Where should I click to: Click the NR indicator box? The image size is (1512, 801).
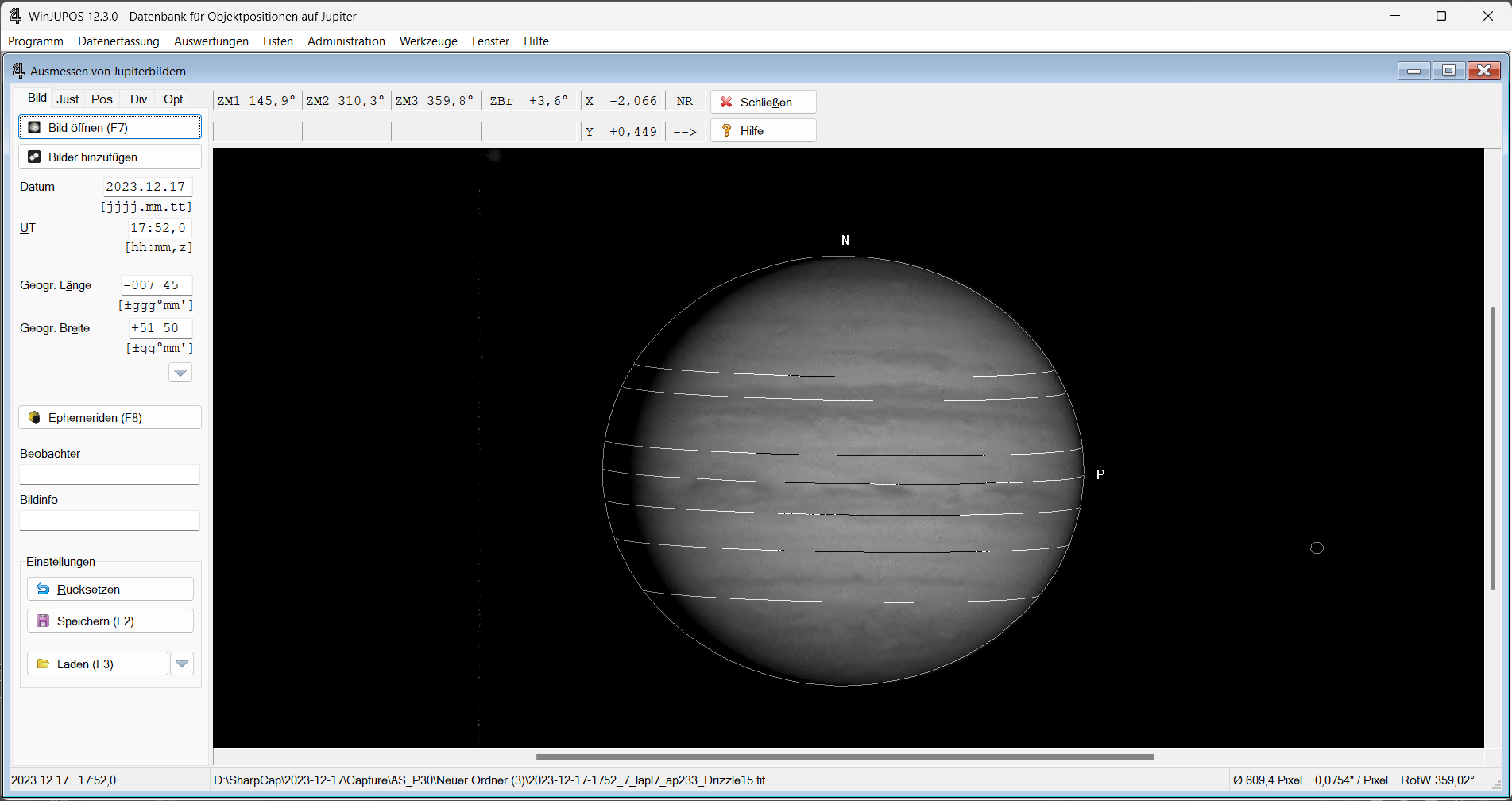tap(685, 101)
